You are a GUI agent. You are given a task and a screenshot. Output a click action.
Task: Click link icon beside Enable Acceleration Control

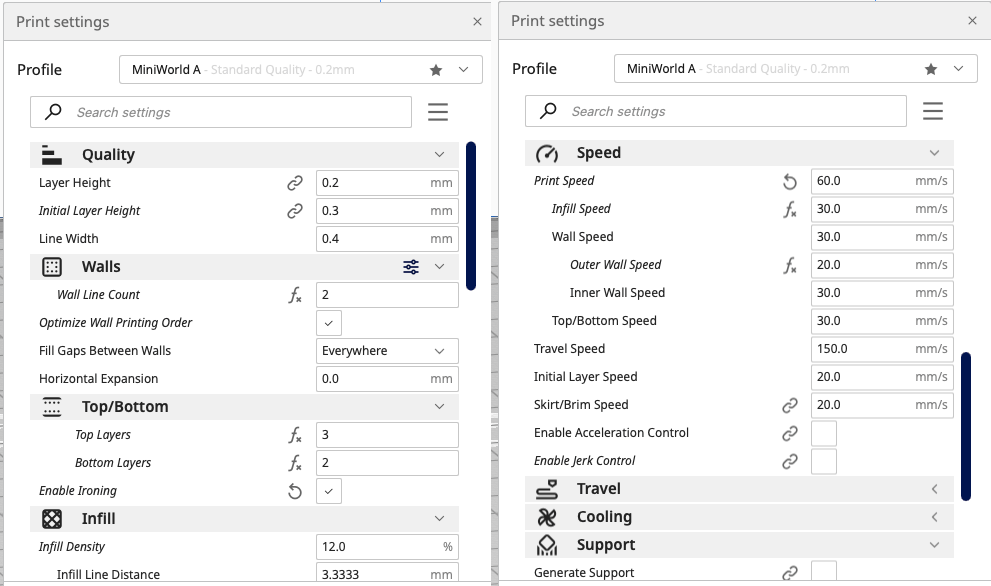click(789, 433)
